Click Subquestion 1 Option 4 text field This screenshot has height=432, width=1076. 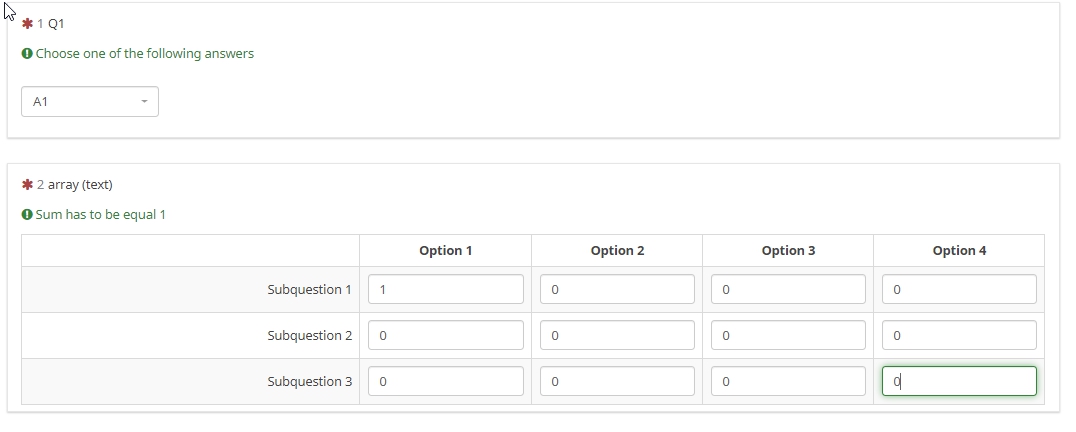pos(959,290)
